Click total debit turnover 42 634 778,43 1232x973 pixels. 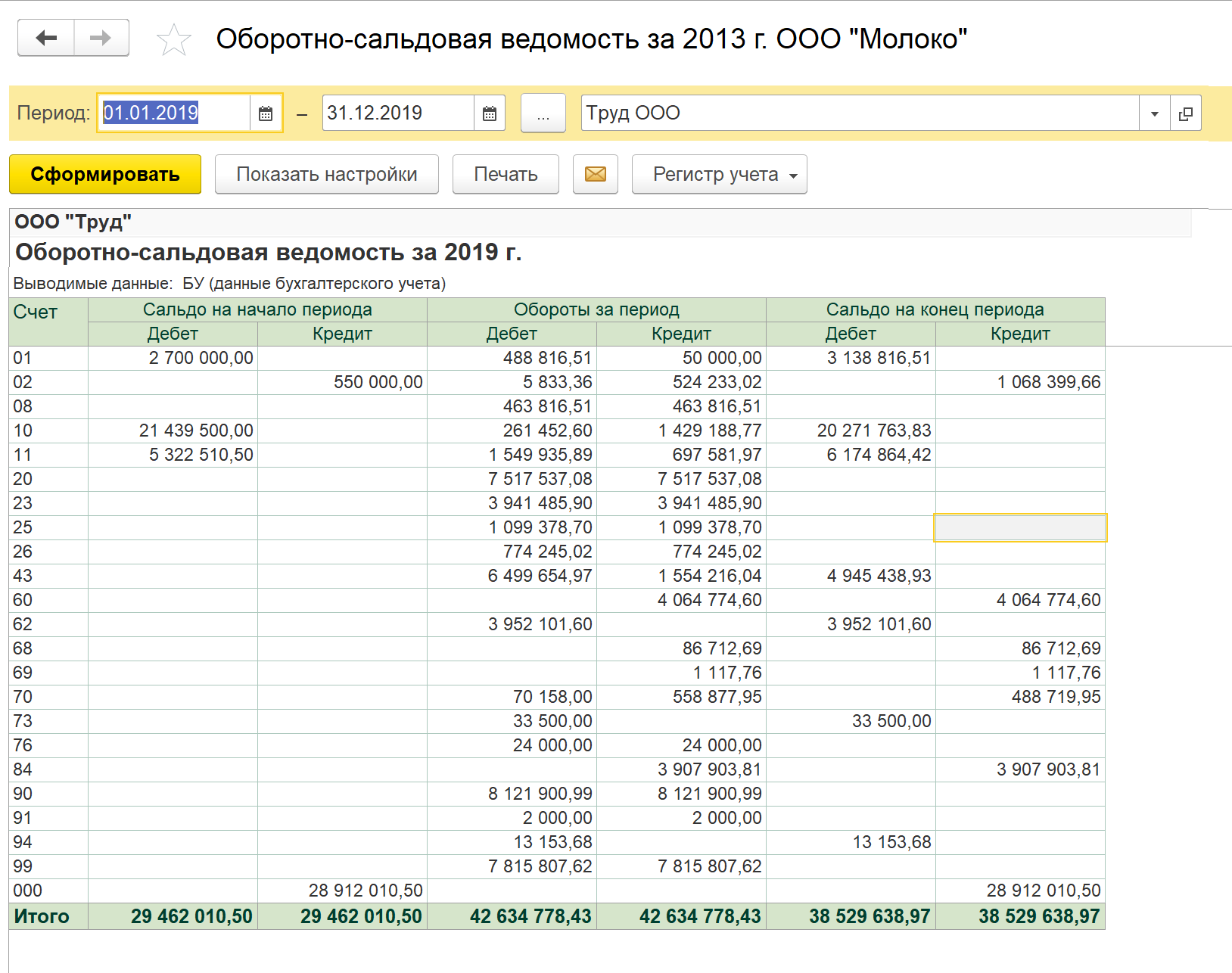click(x=530, y=916)
